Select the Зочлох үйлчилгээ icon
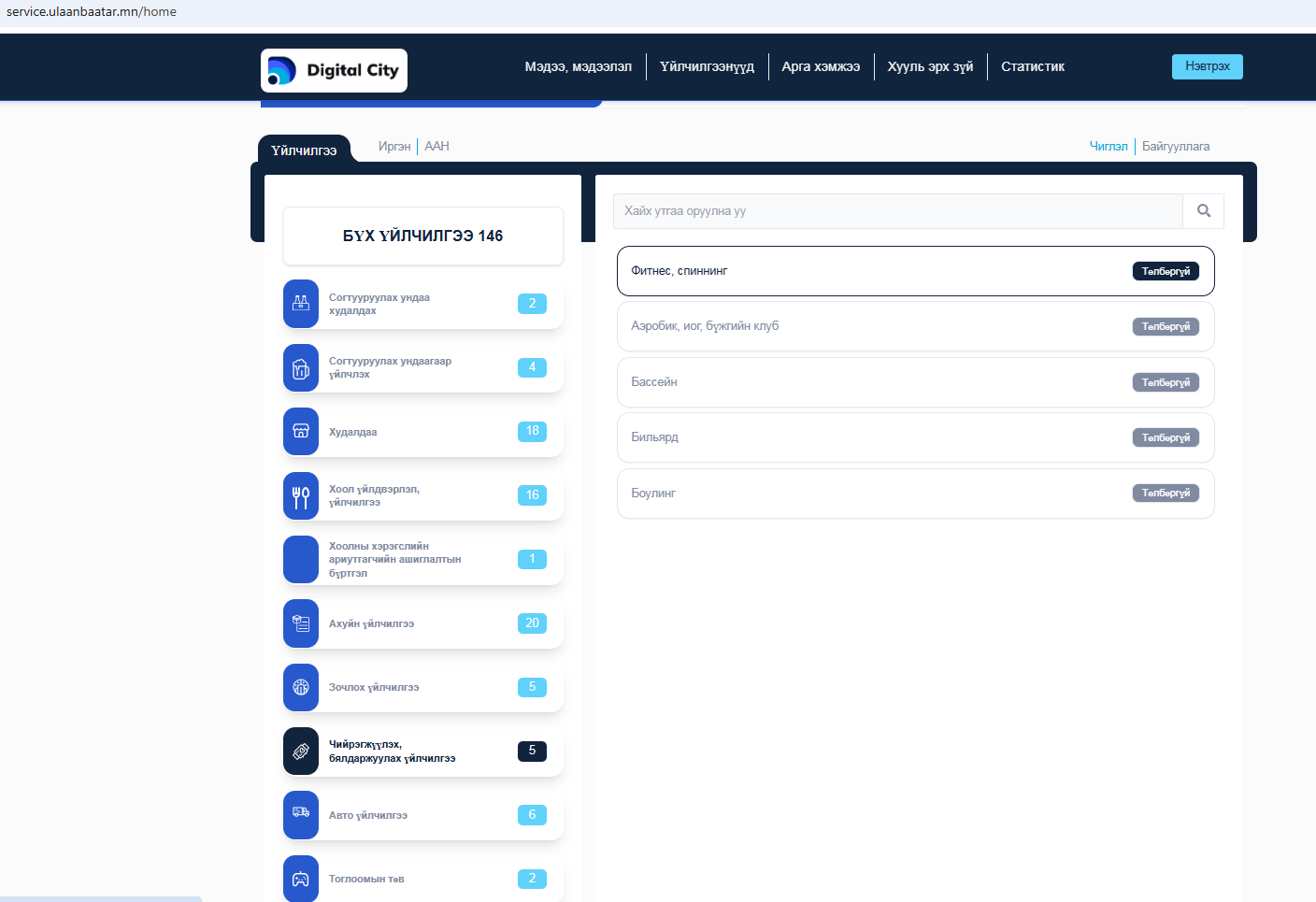1316x902 pixels. (301, 688)
